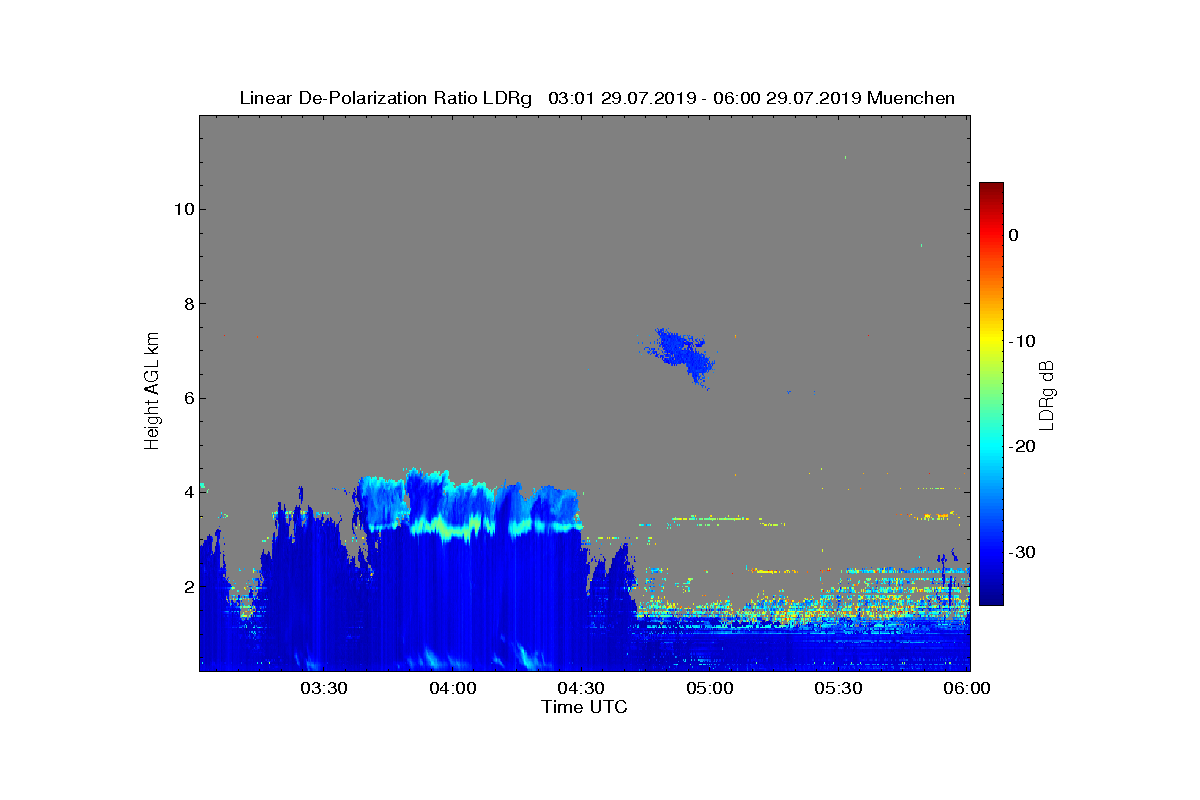Click the height tick label 6
This screenshot has height=800, width=1200.
(x=187, y=398)
